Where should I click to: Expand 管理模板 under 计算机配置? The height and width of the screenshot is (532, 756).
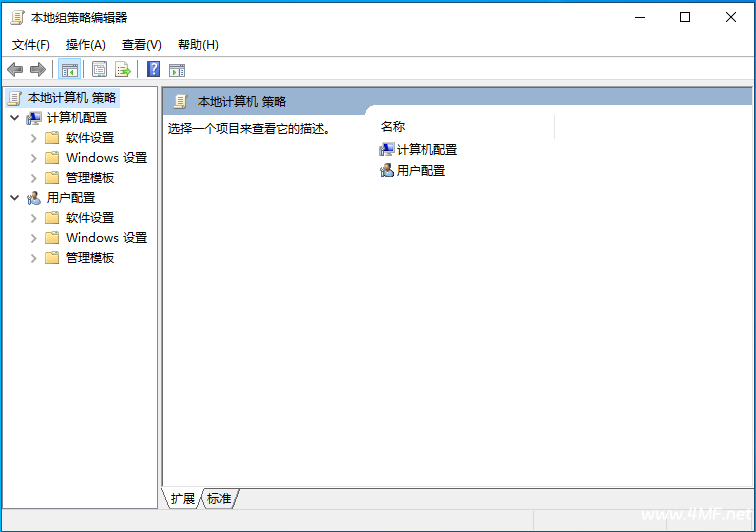33,178
